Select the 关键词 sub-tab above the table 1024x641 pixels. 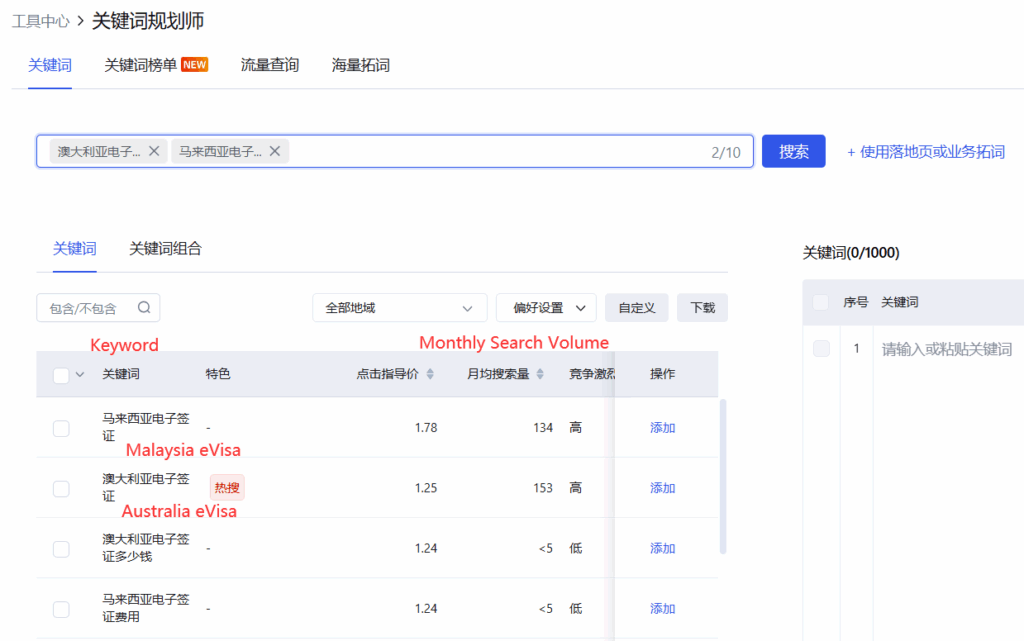(x=74, y=249)
